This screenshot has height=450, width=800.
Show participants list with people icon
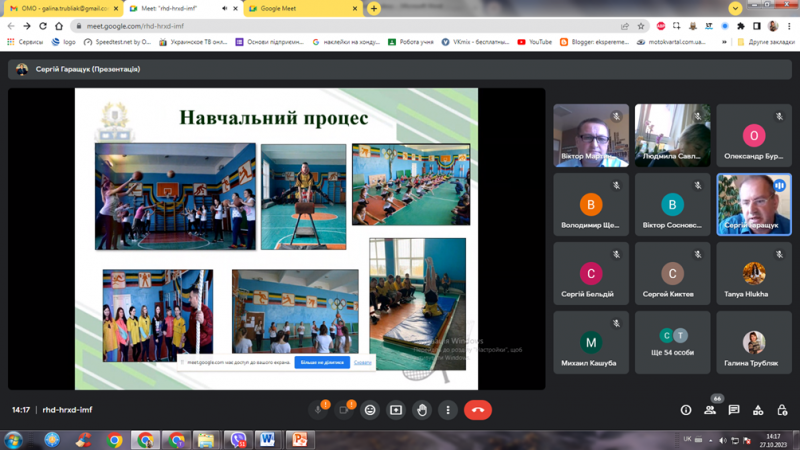click(x=710, y=410)
